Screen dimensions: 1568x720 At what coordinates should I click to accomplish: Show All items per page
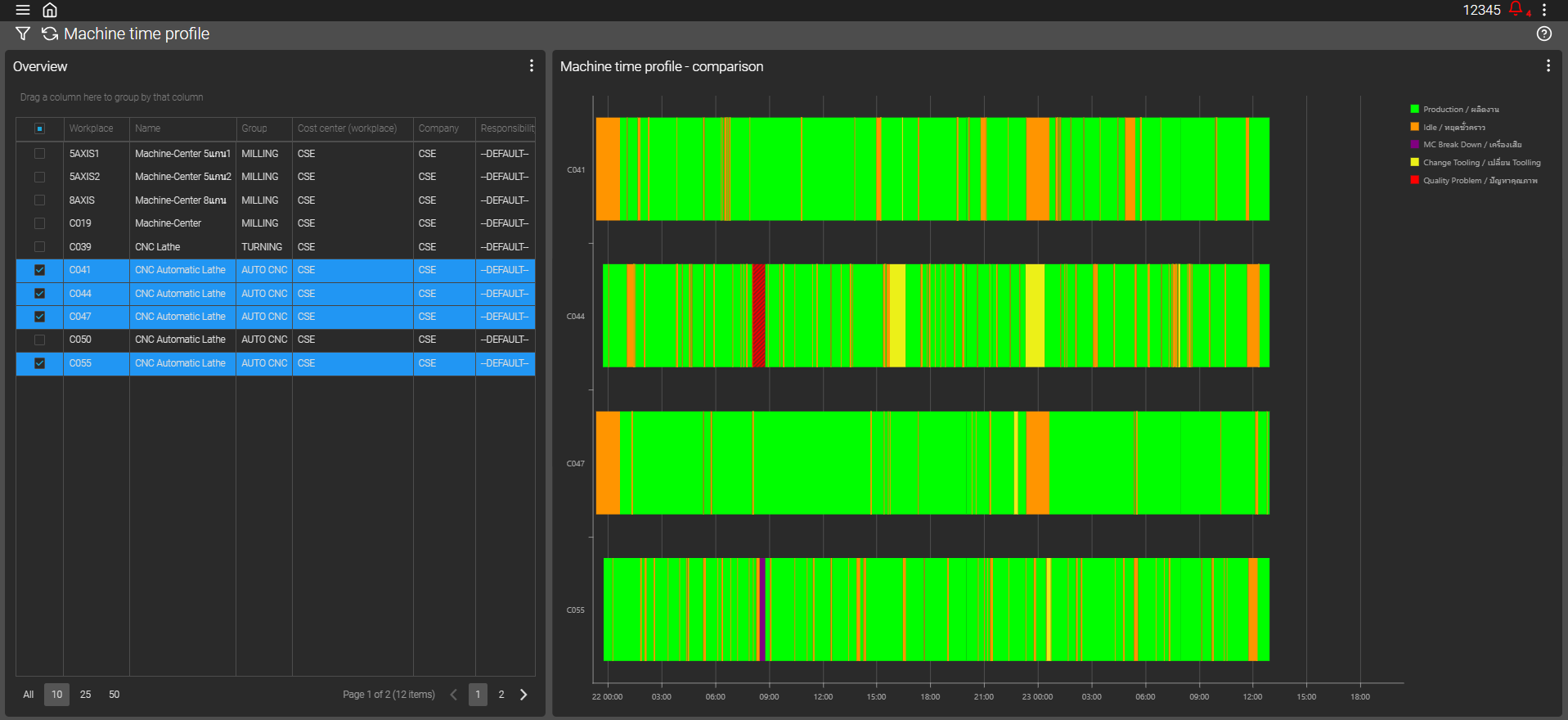click(x=29, y=695)
